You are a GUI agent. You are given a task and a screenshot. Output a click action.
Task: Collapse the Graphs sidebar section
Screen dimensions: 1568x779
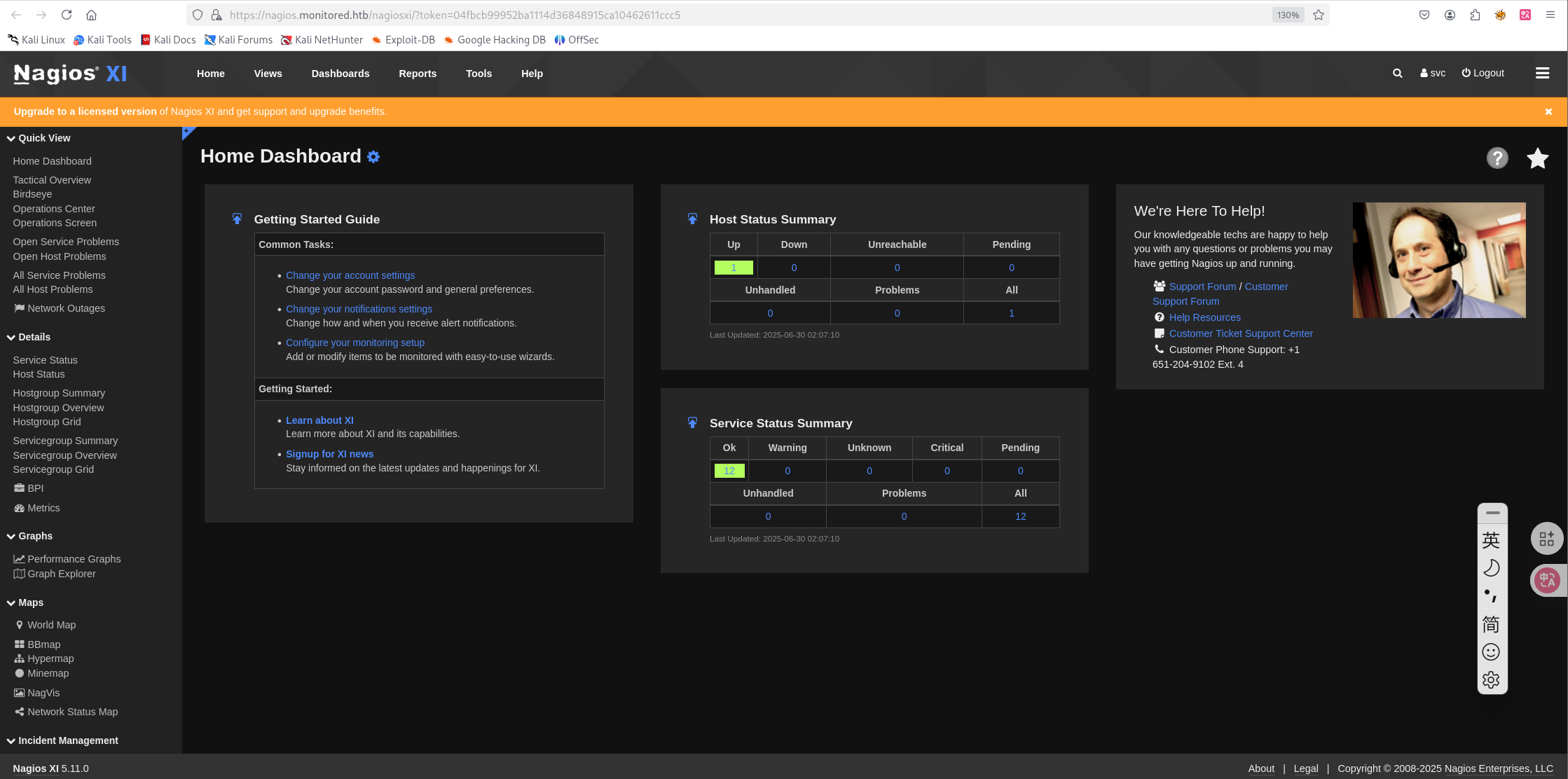pos(29,536)
